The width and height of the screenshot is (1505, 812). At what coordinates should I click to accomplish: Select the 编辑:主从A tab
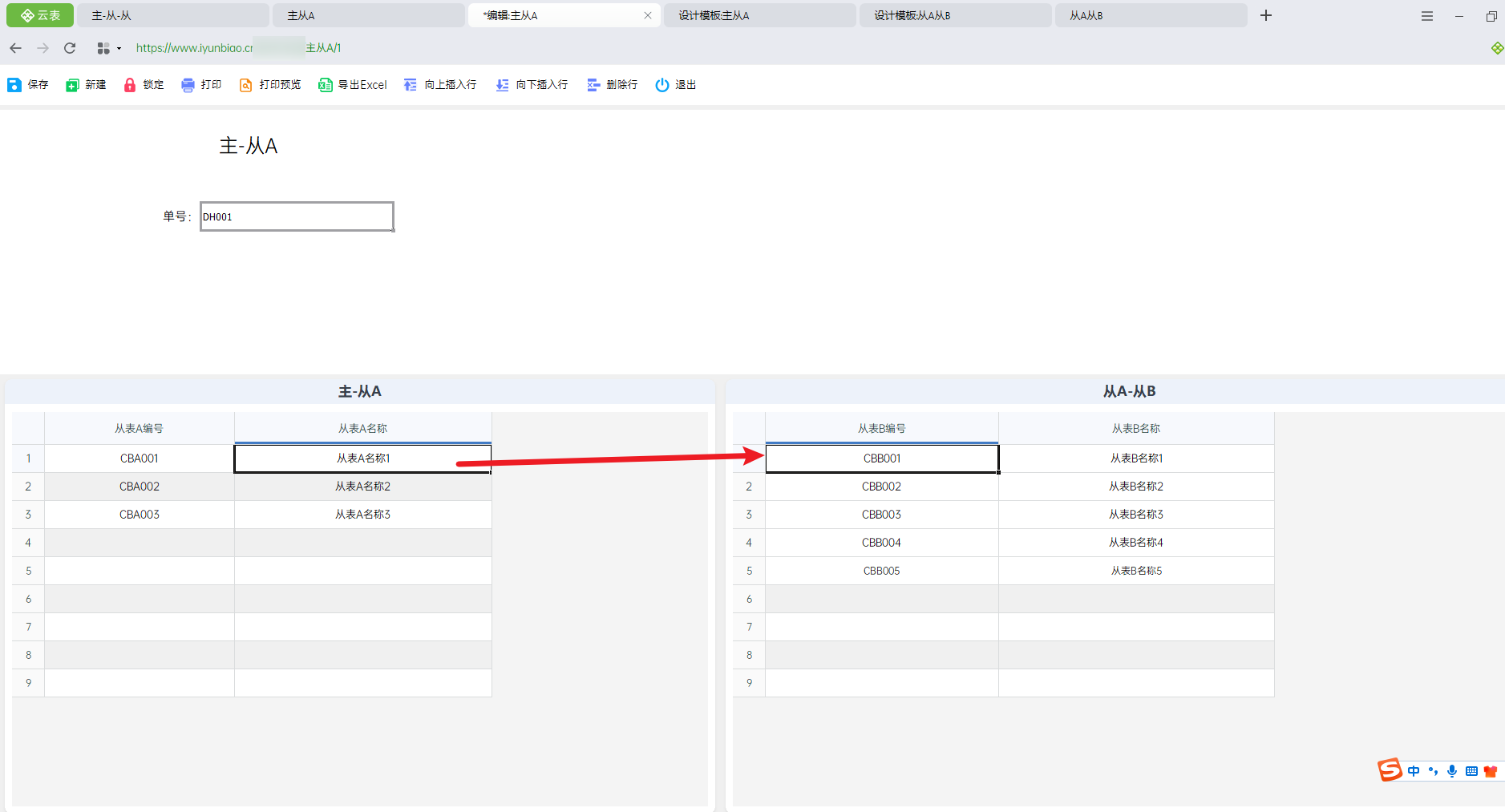(564, 15)
